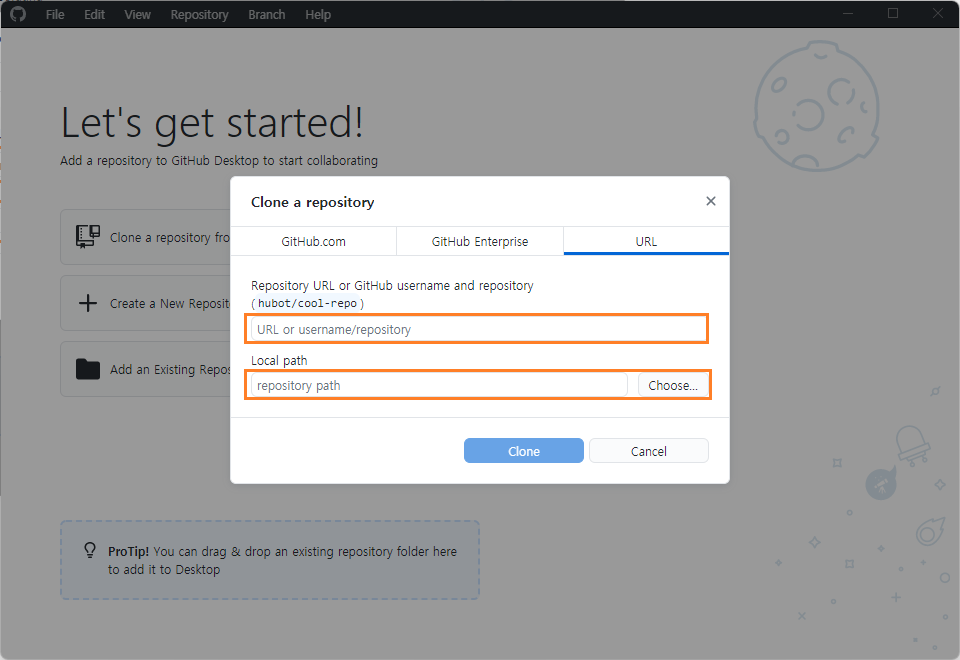The width and height of the screenshot is (960, 660).
Task: Close the GitHub Desktop window
Action: 937,13
